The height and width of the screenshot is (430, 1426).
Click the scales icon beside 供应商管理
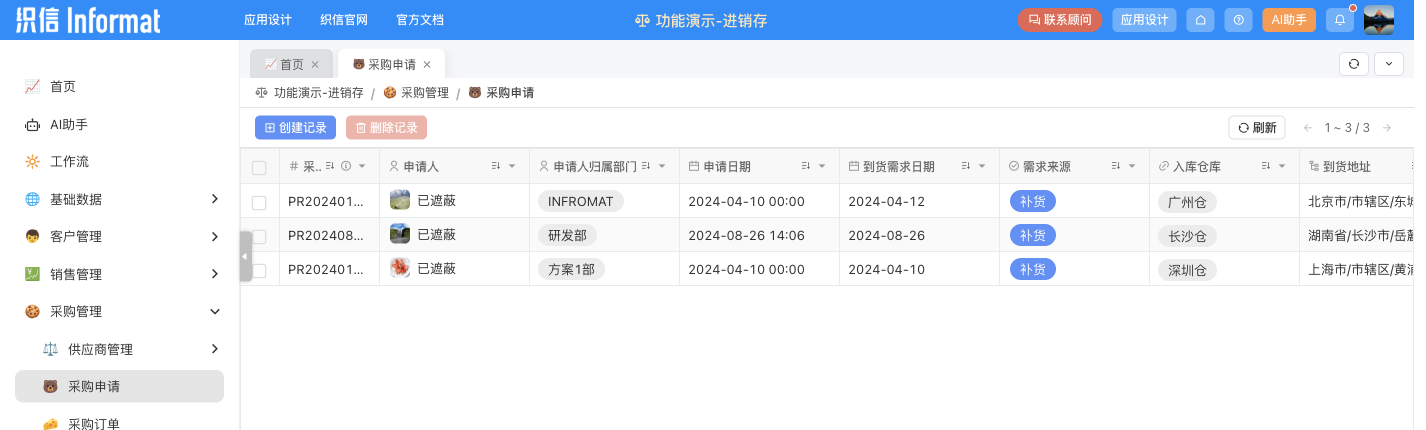pos(50,349)
